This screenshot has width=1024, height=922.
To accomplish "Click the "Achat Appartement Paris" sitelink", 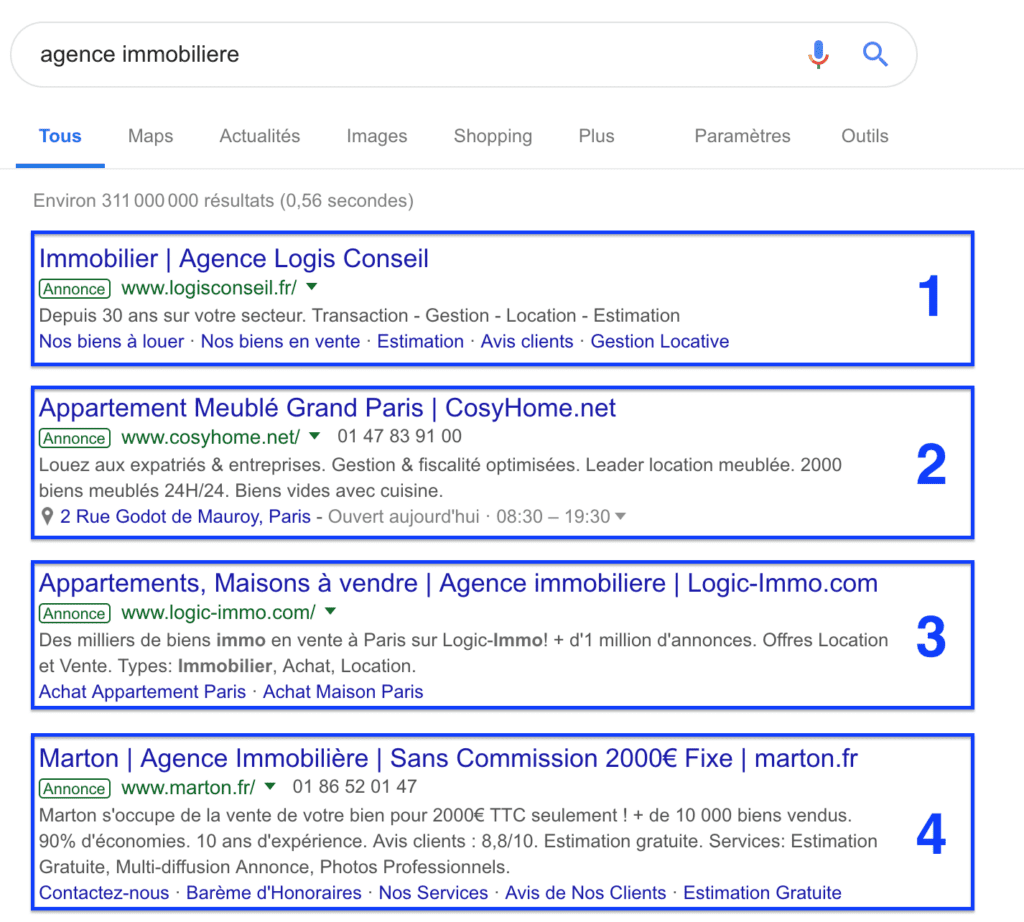I will point(142,692).
